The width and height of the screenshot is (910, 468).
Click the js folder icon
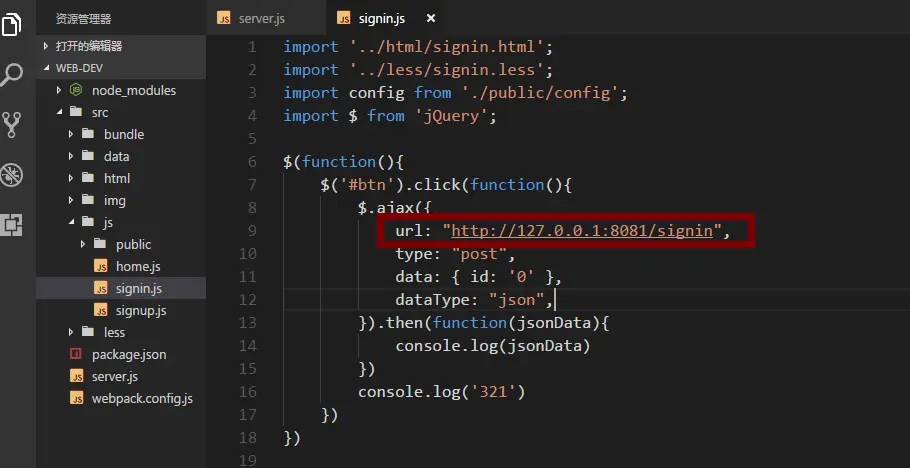tap(88, 222)
